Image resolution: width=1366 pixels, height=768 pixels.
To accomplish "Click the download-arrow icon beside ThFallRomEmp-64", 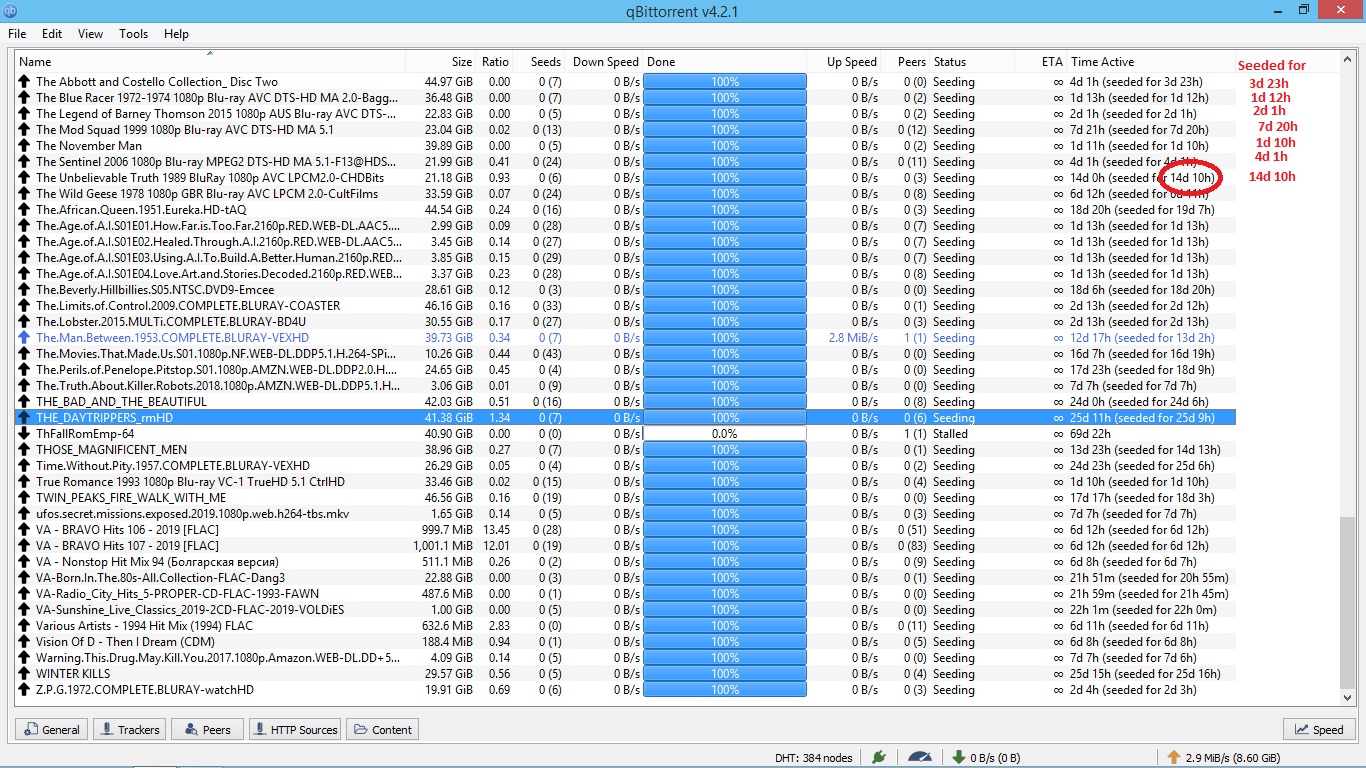I will (25, 434).
